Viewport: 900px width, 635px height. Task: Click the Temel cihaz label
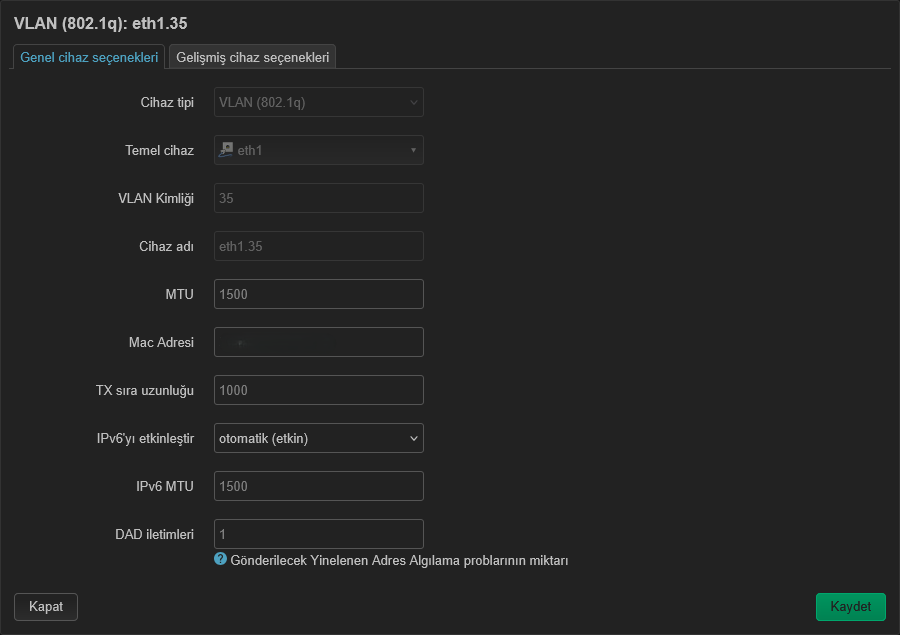point(160,150)
